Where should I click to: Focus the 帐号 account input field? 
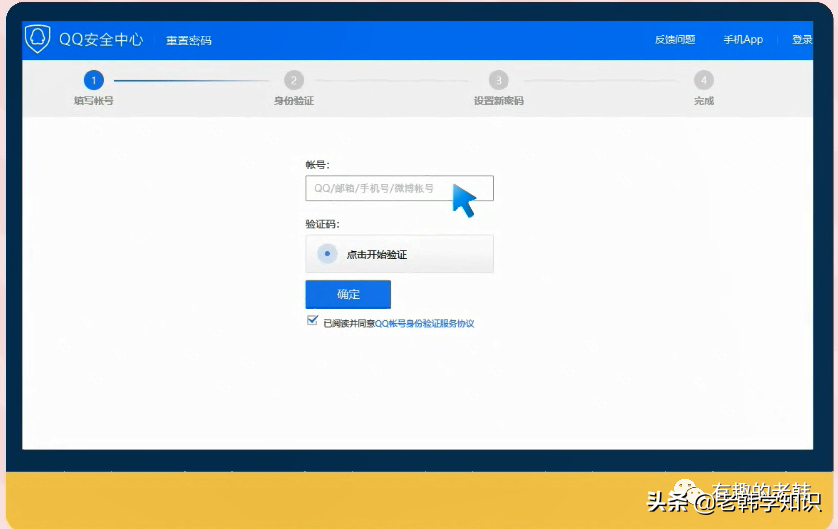pyautogui.click(x=399, y=188)
